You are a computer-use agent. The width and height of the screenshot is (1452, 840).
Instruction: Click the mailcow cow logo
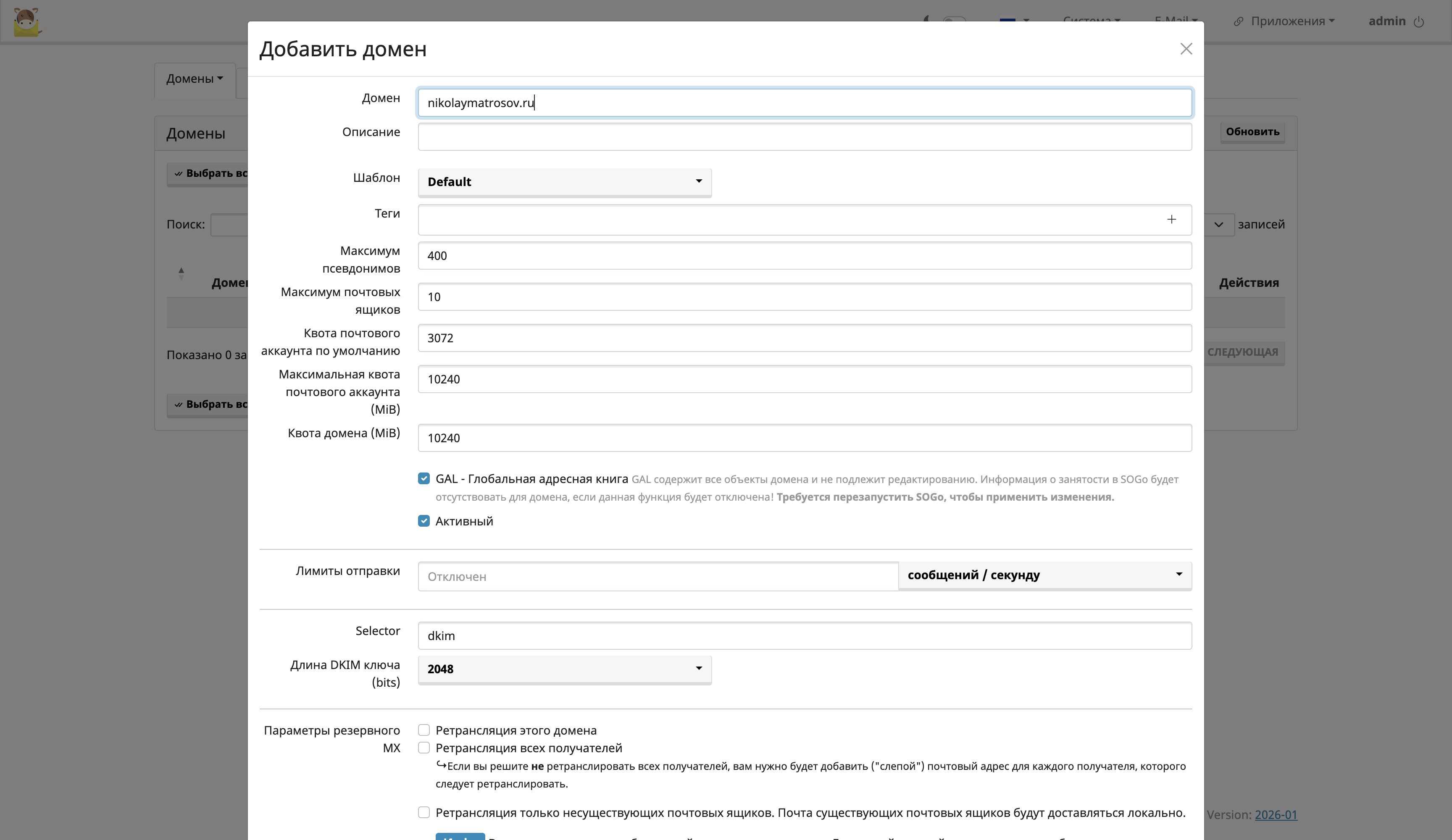(26, 22)
